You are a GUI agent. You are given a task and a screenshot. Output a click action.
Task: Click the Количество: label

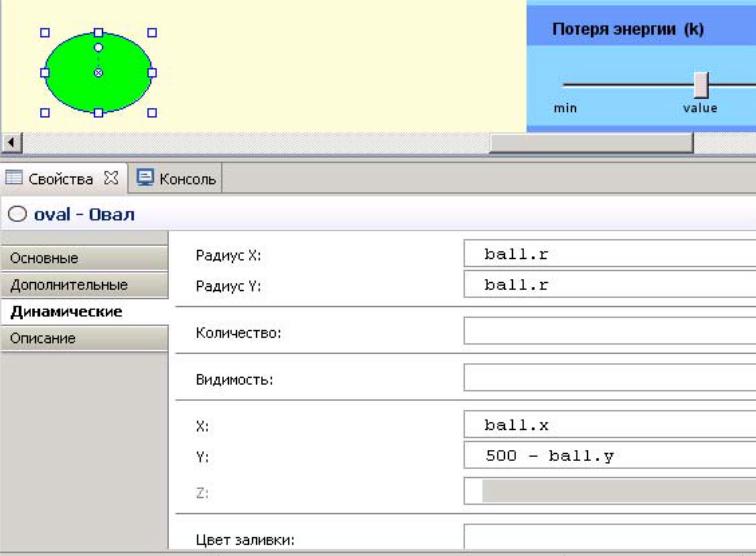(238, 333)
